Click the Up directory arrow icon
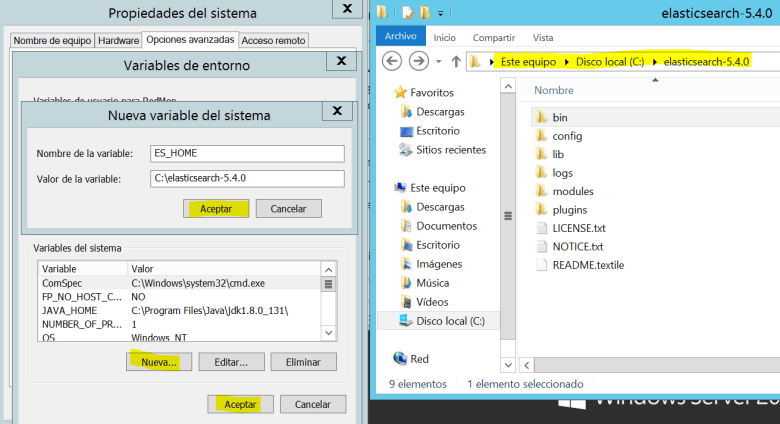The height and width of the screenshot is (424, 780). click(x=456, y=62)
